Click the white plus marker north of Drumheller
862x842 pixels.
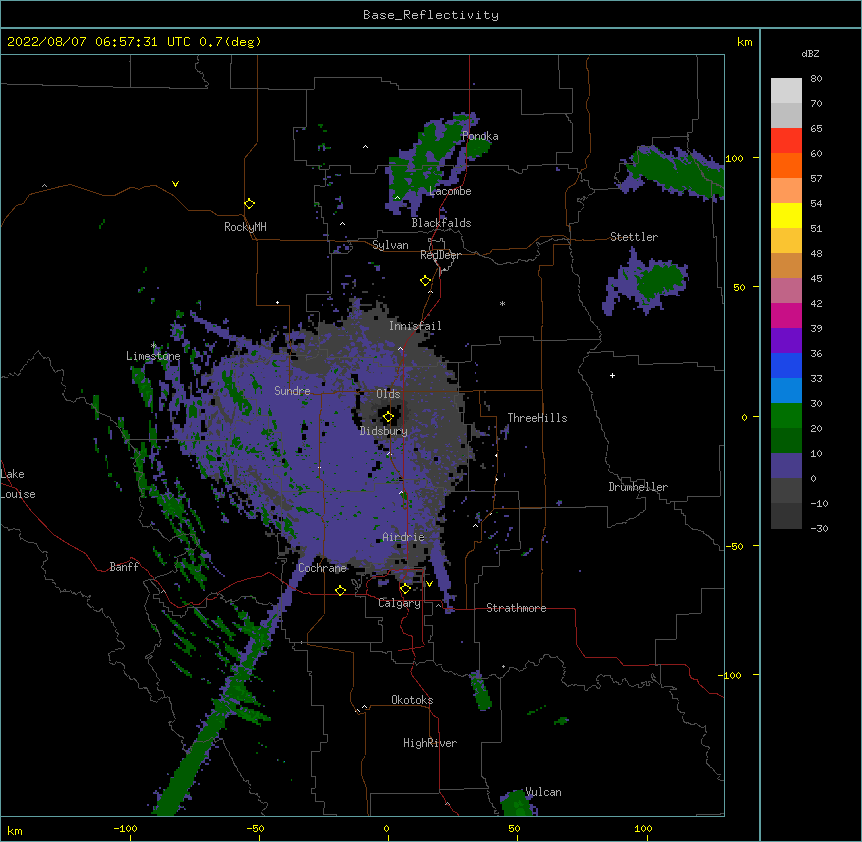(x=612, y=375)
